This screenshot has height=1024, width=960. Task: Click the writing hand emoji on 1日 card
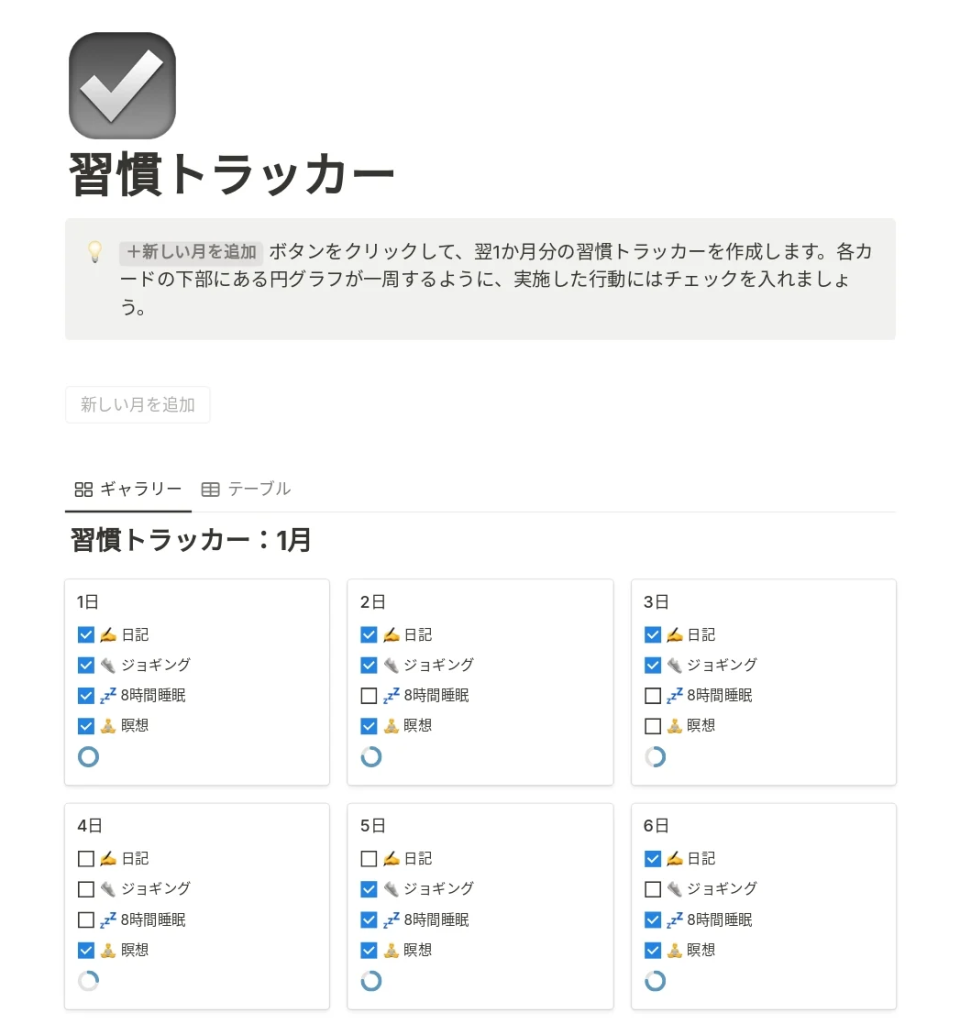pyautogui.click(x=109, y=635)
